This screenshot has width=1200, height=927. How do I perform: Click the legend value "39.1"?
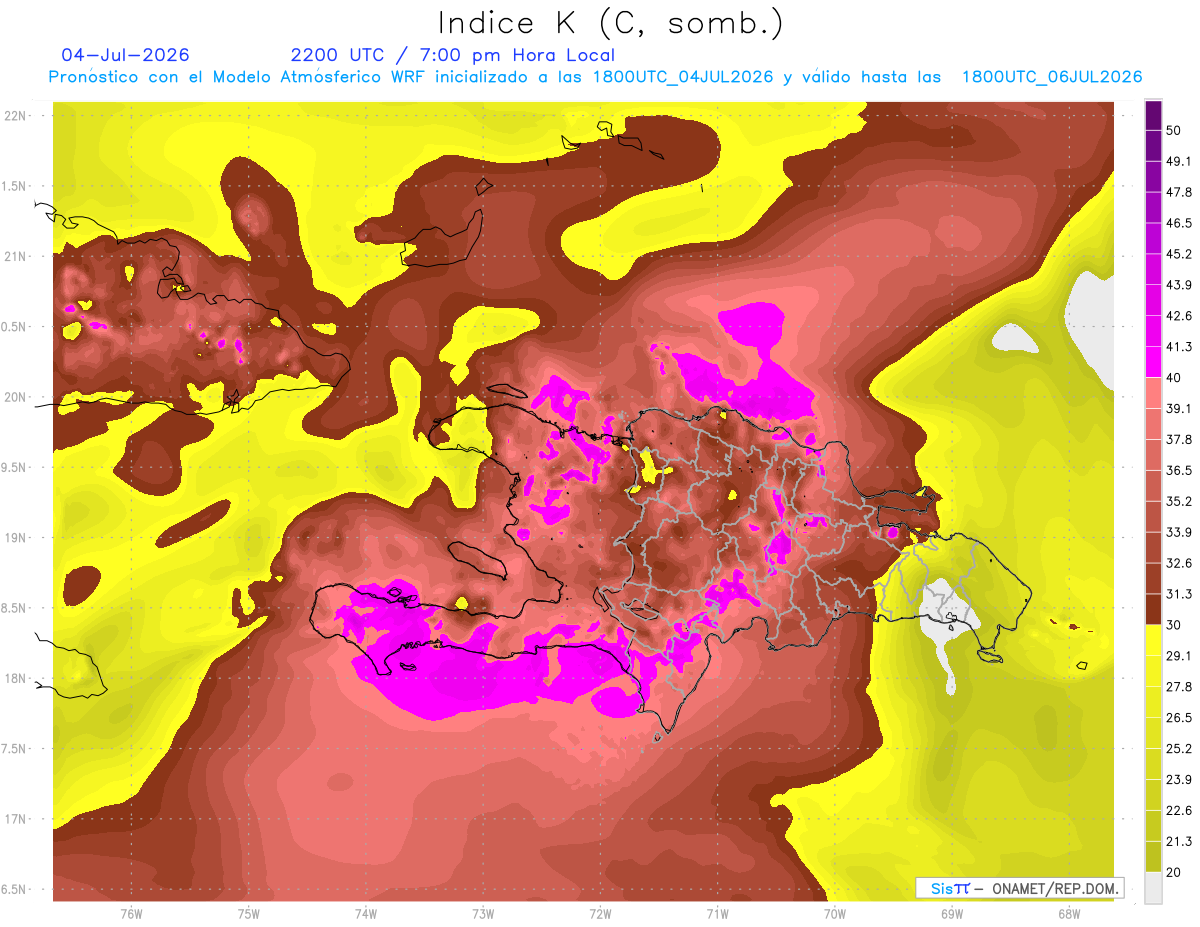point(1179,408)
